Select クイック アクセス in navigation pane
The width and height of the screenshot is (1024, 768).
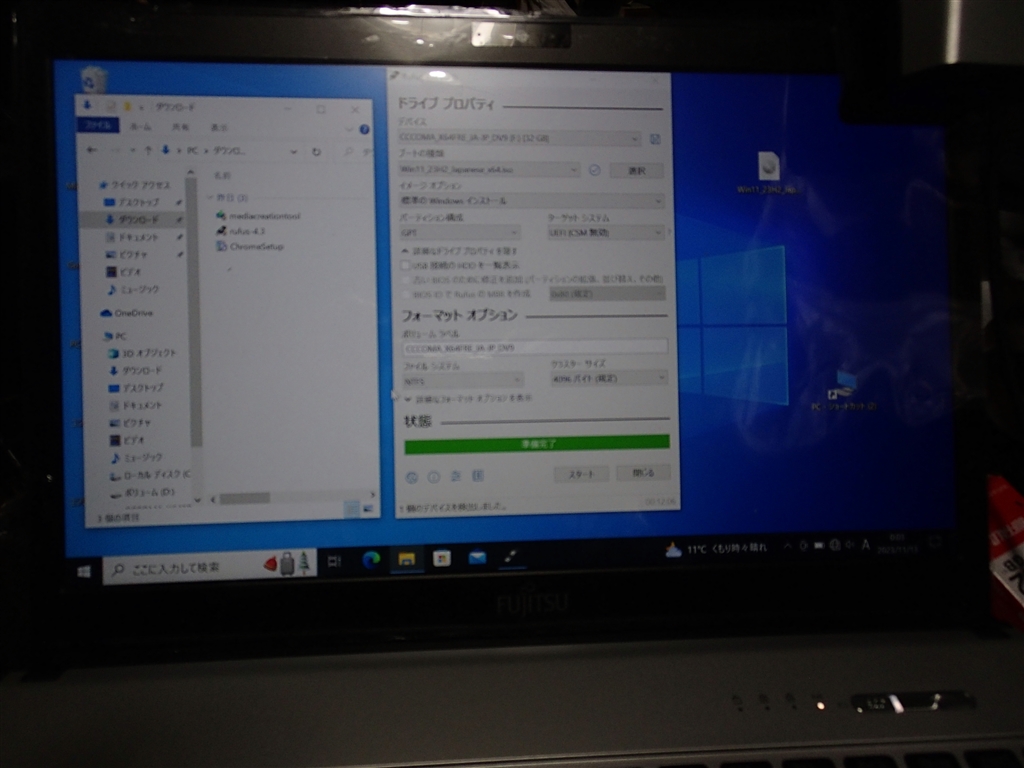click(x=134, y=185)
